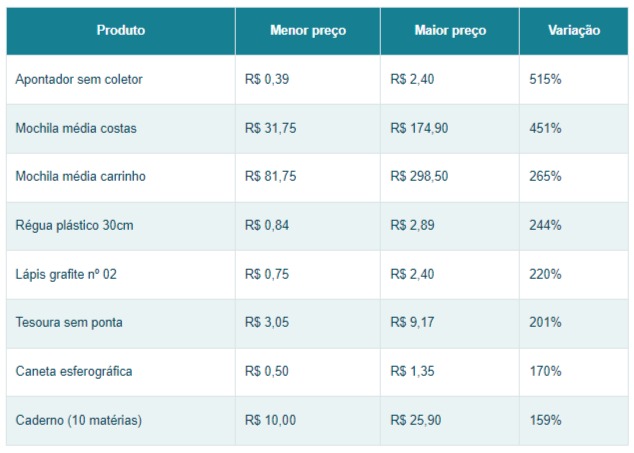
Task: Click the Caneta esferográfica cell
Action: (74, 372)
